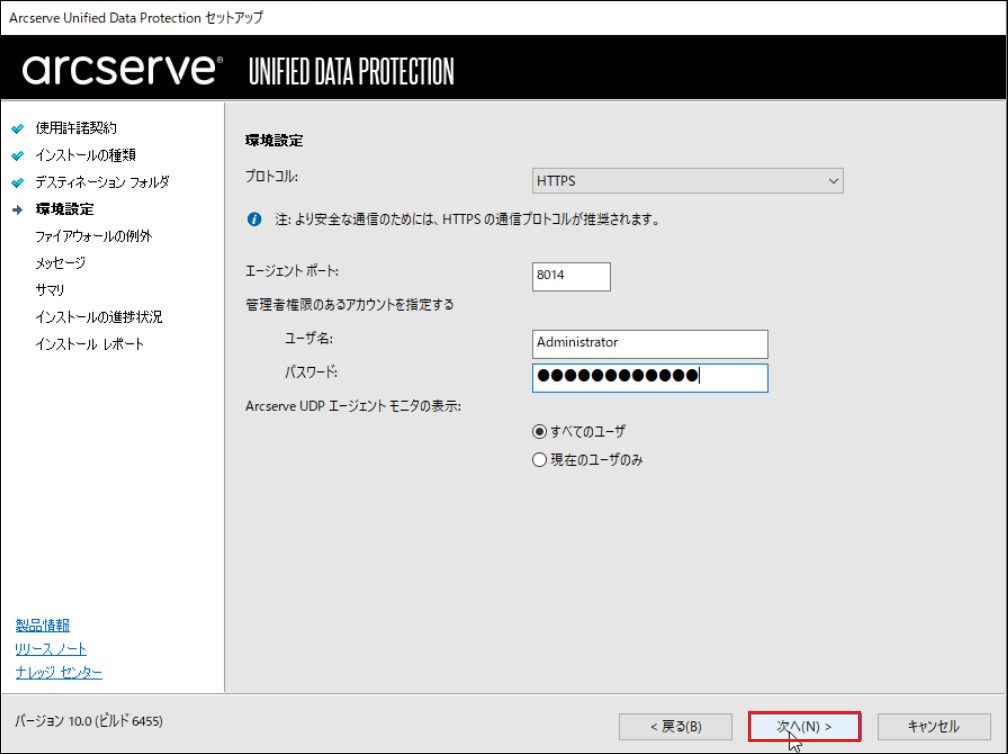The width and height of the screenshot is (1008, 754).
Task: Click the ユーザ名 field containing Administrator
Action: pos(650,344)
